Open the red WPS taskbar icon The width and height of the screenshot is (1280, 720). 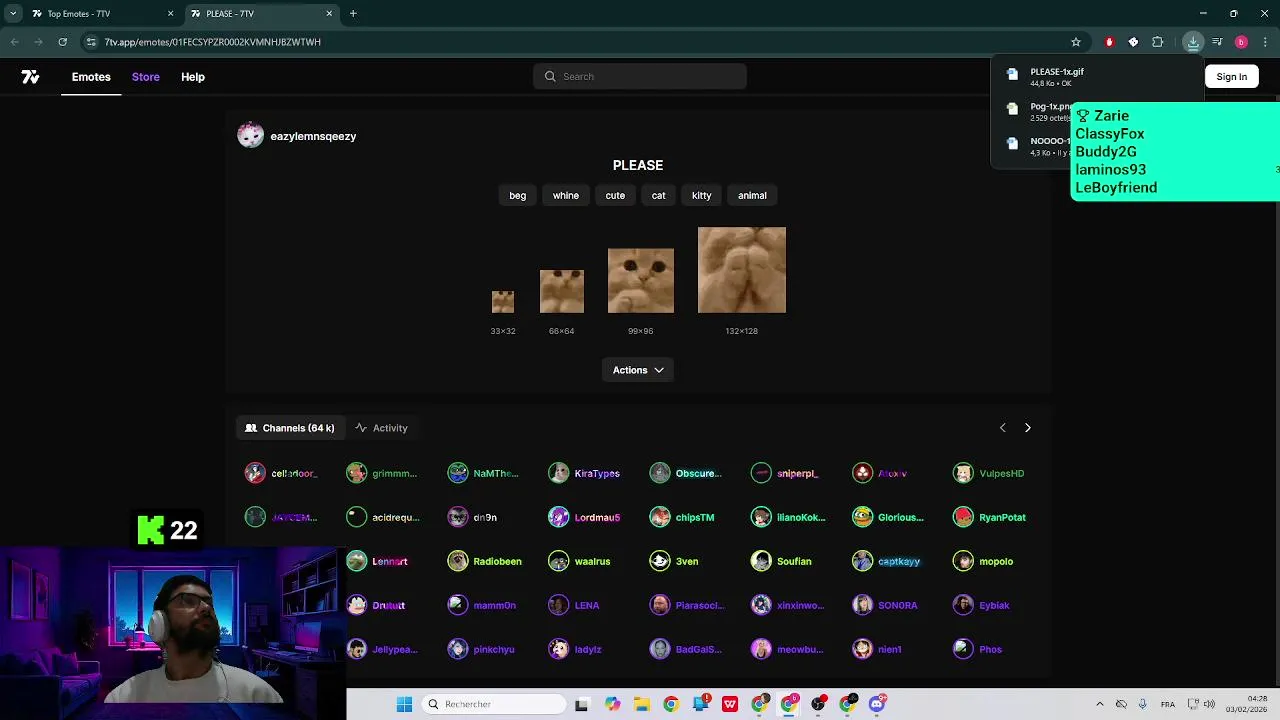click(x=730, y=704)
